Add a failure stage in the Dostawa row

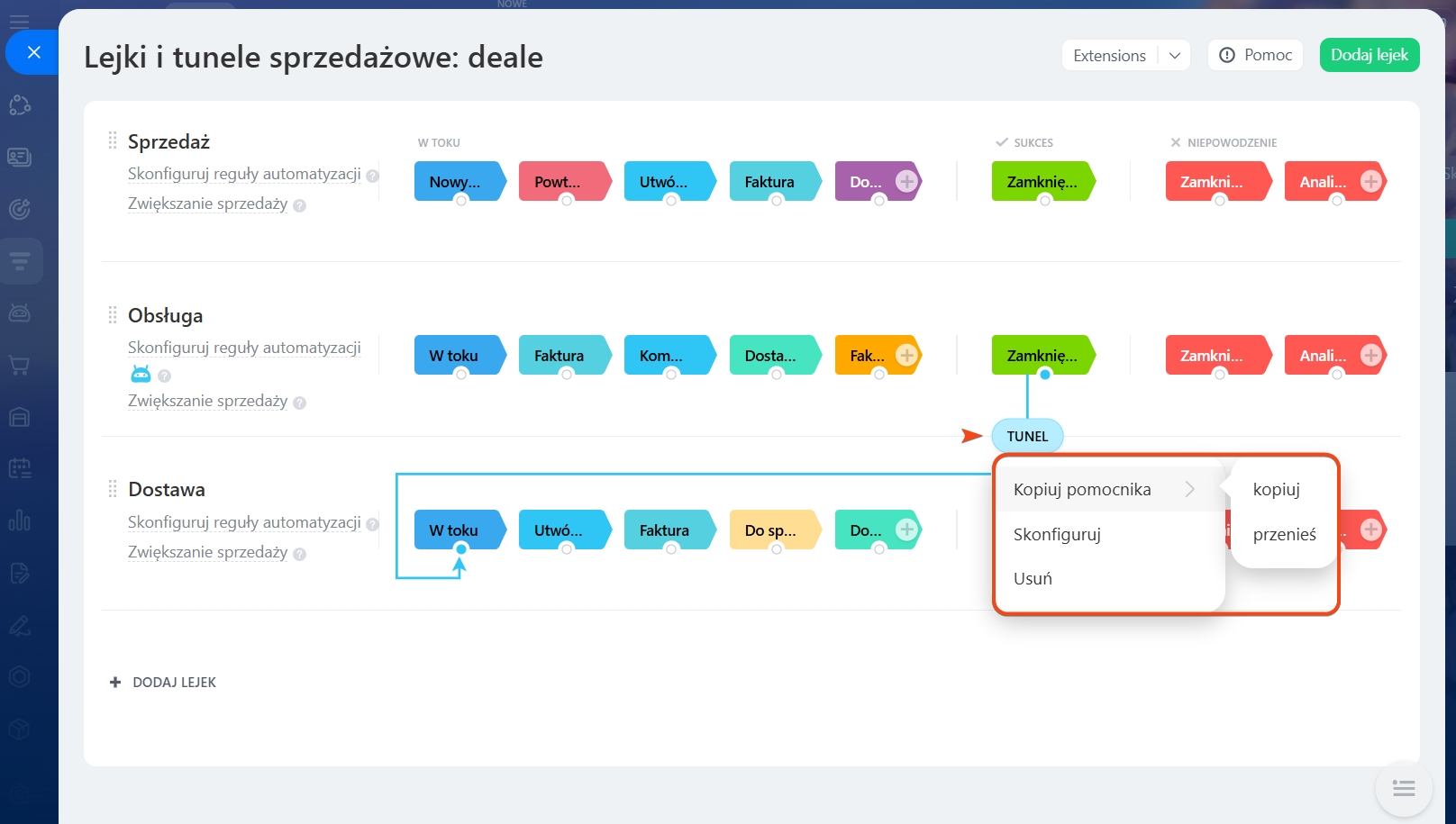pos(1370,530)
